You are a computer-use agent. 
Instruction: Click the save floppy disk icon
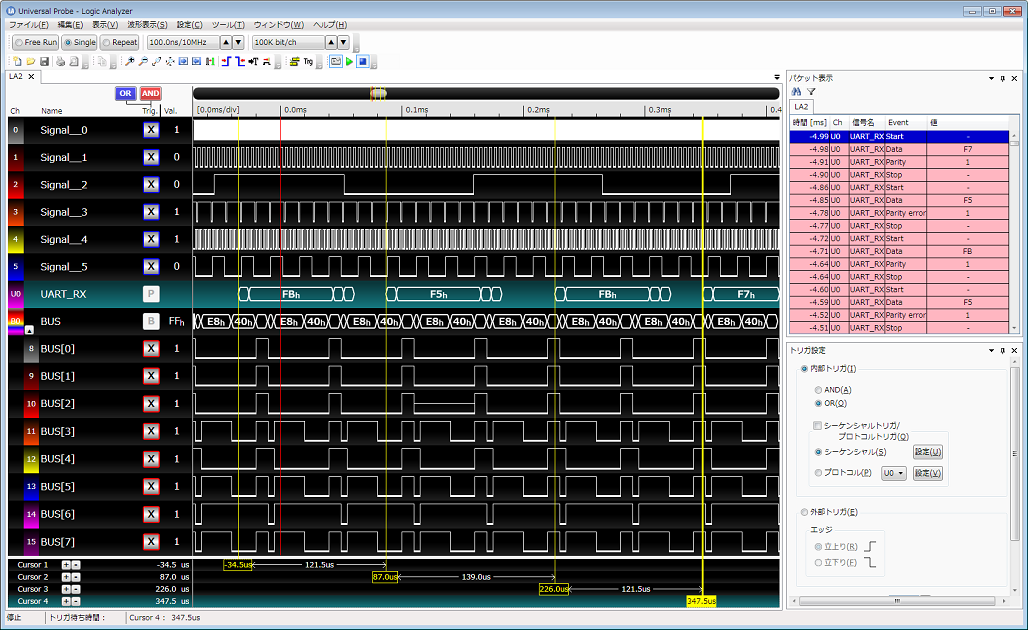click(x=45, y=62)
